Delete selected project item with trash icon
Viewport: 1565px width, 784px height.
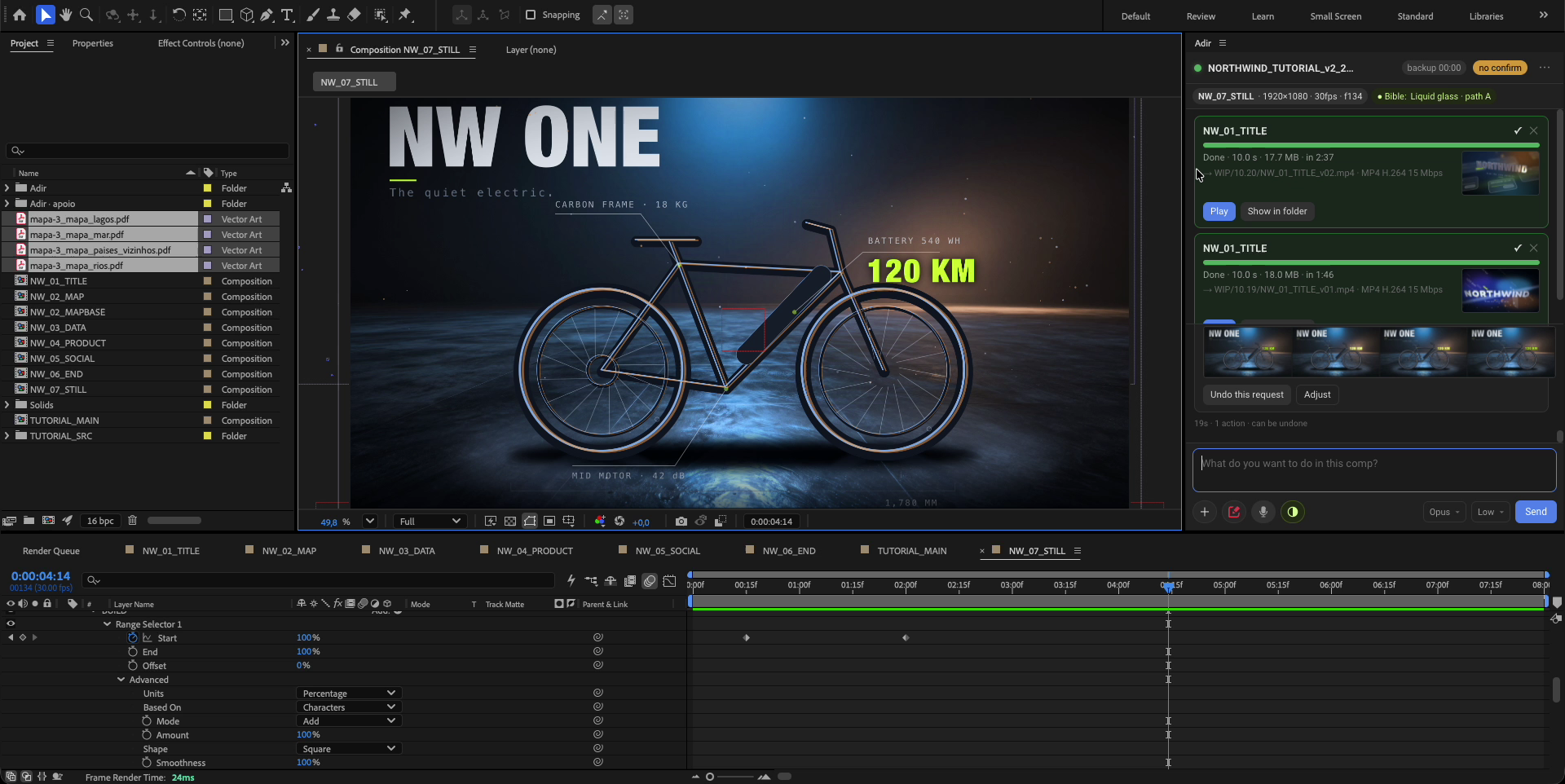coord(132,521)
